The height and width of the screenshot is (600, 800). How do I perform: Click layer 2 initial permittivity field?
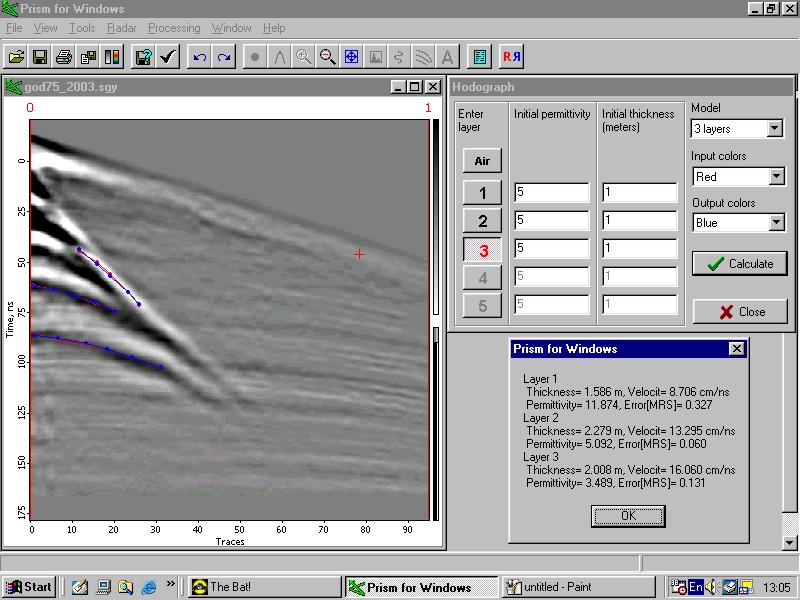point(552,220)
